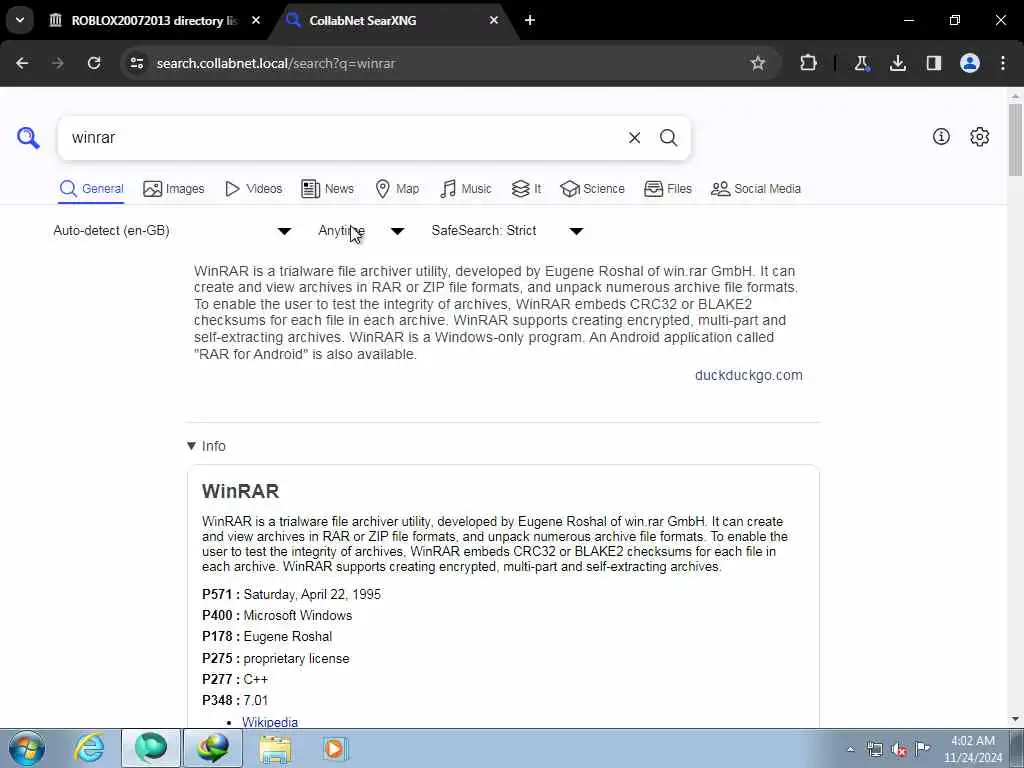1024x768 pixels.
Task: Select the Images search category
Action: pyautogui.click(x=174, y=189)
